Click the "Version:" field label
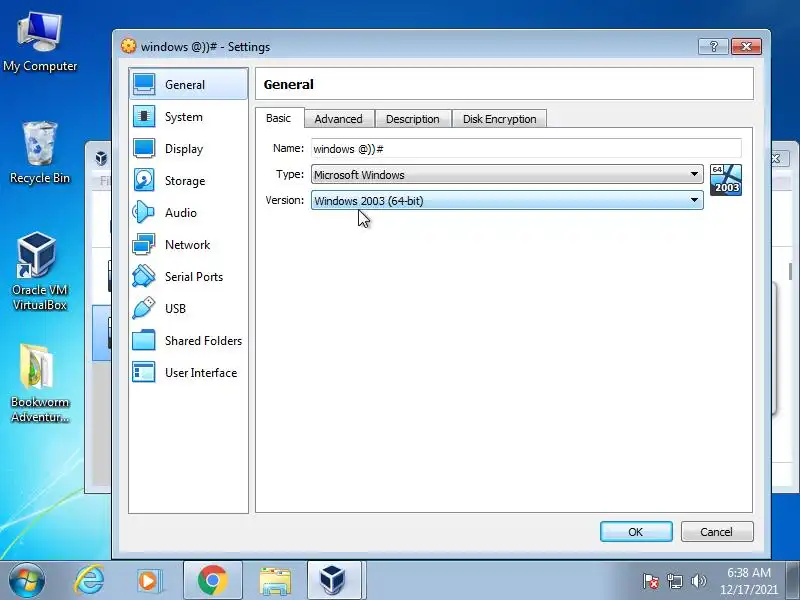800x600 pixels. pyautogui.click(x=285, y=200)
